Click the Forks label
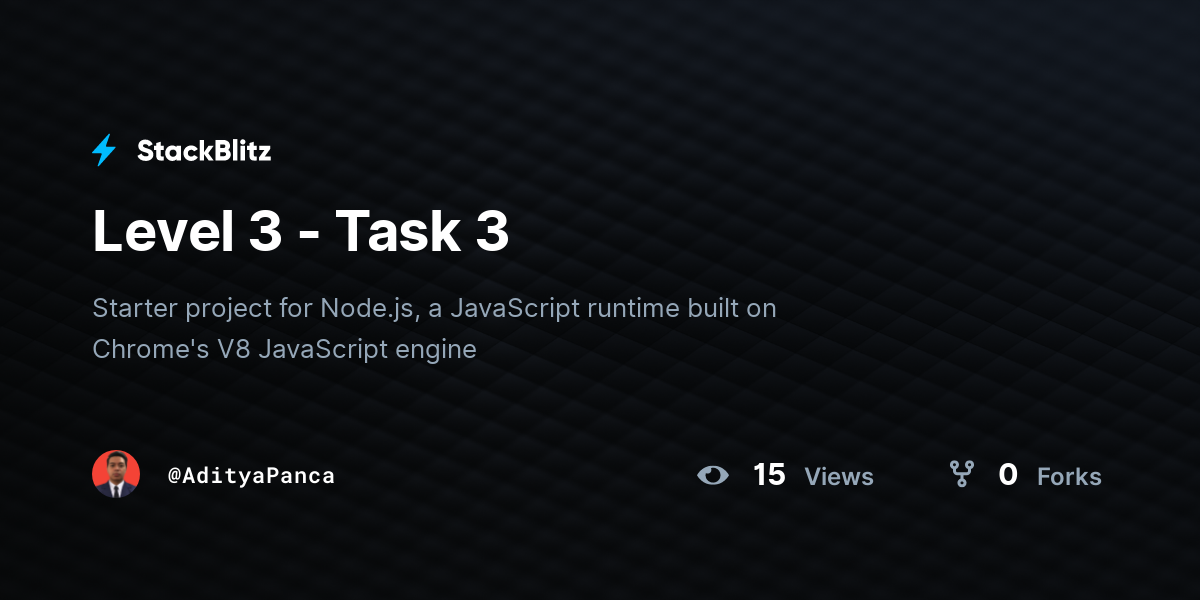Viewport: 1200px width, 600px height. point(1069,477)
